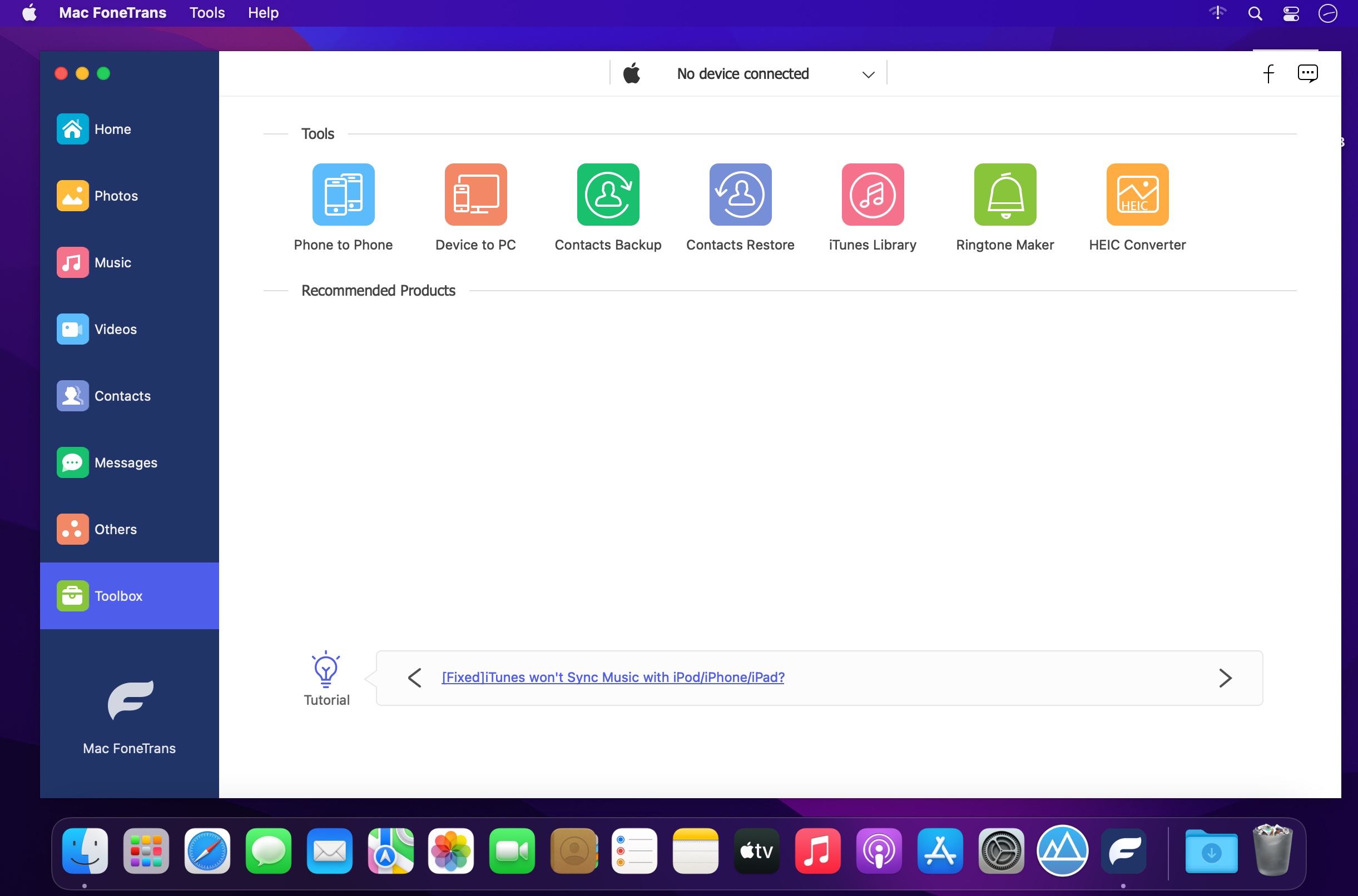Open Contacts section in sidebar
1358x896 pixels.
point(129,396)
